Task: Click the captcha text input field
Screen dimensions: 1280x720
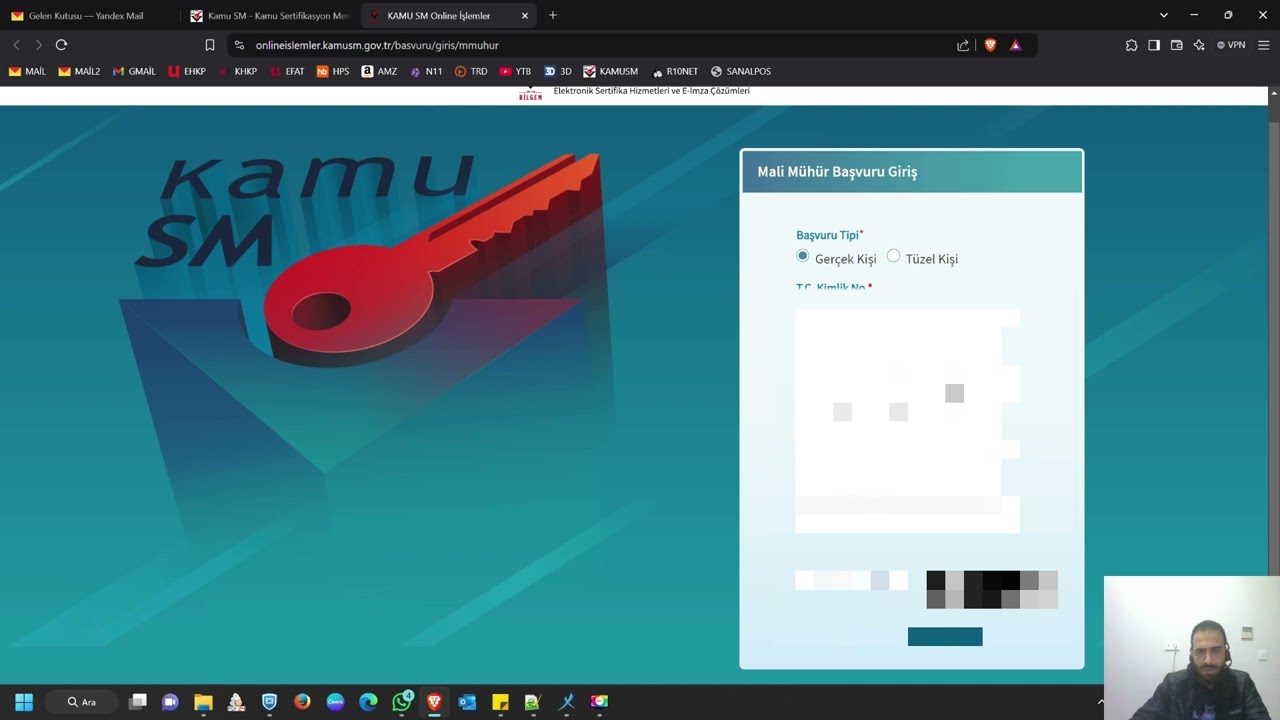Action: pyautogui.click(x=851, y=580)
